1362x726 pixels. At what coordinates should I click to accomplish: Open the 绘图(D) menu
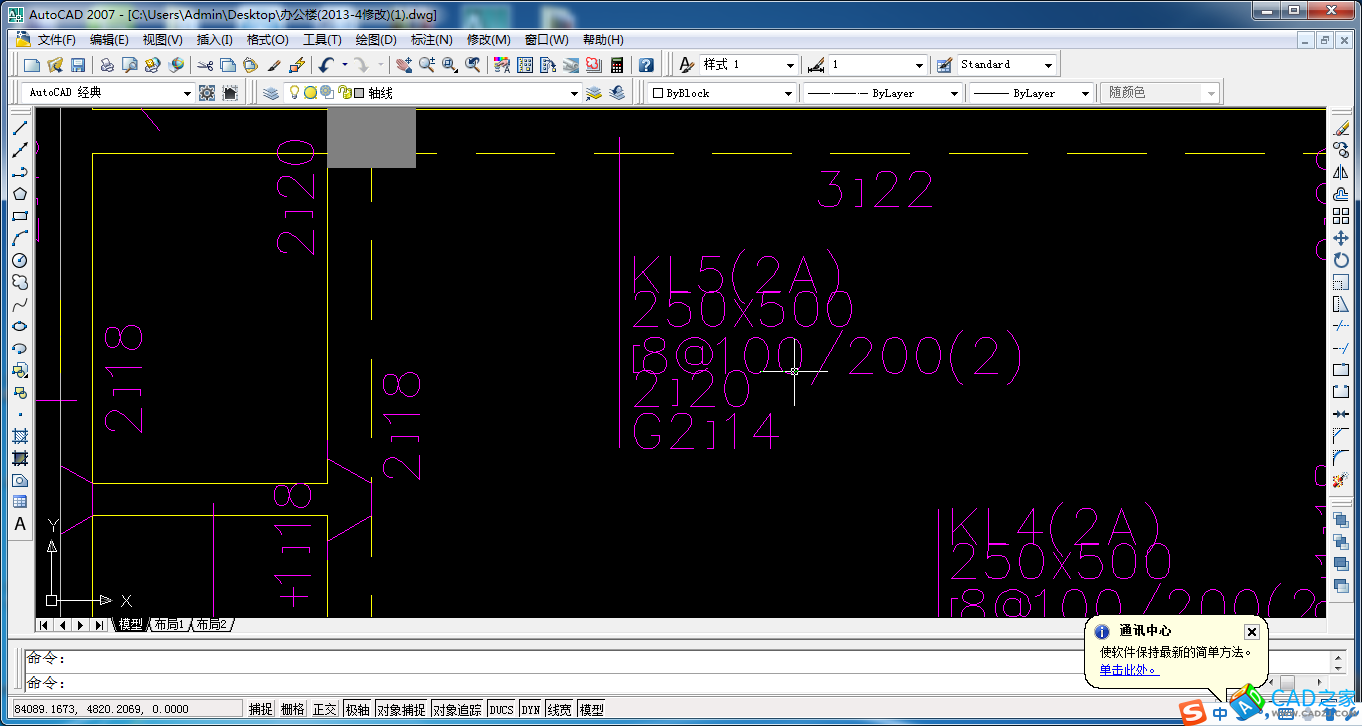[375, 40]
